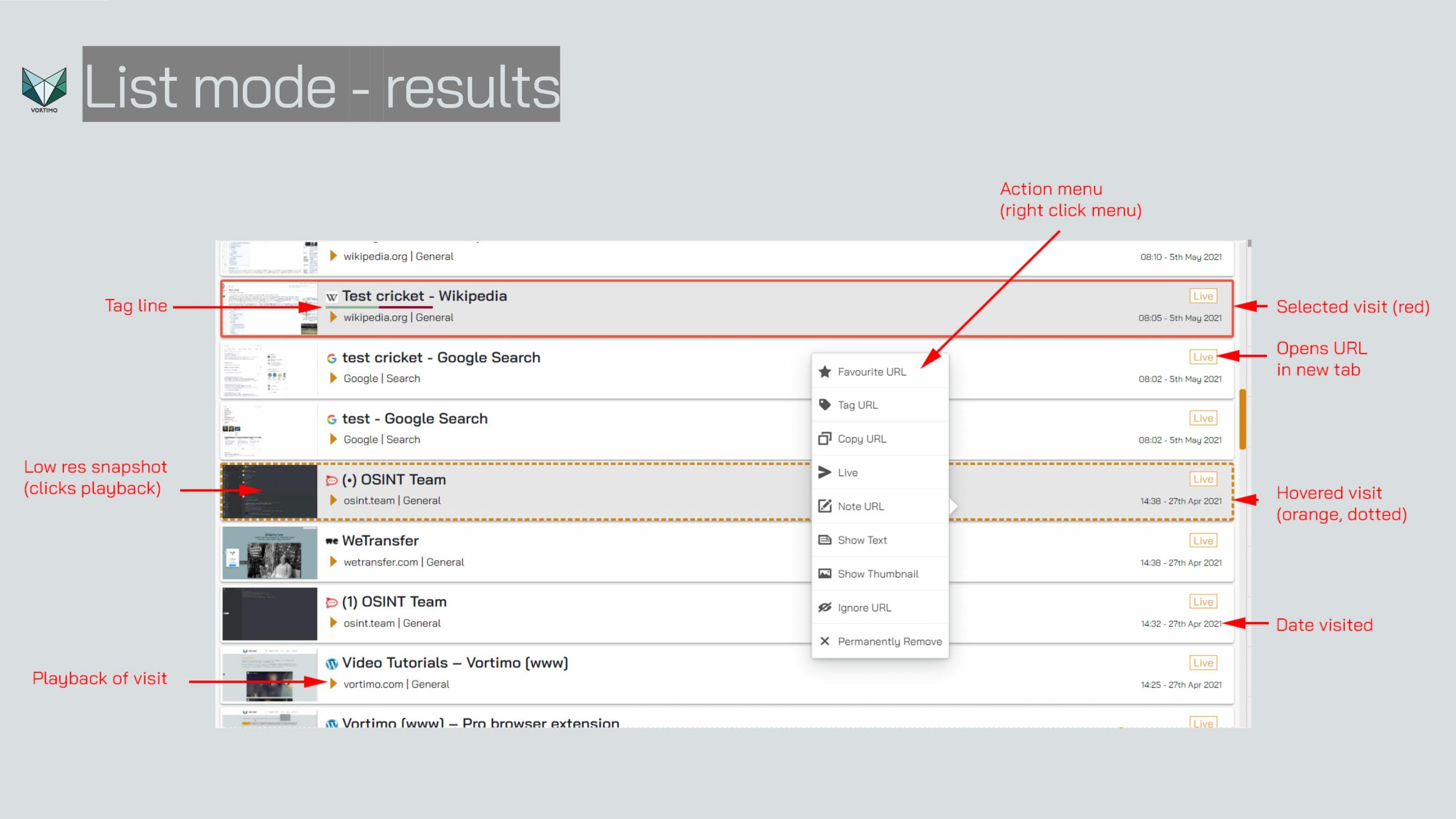
Task: Click the pencil icon beside Note URL
Action: coord(825,506)
